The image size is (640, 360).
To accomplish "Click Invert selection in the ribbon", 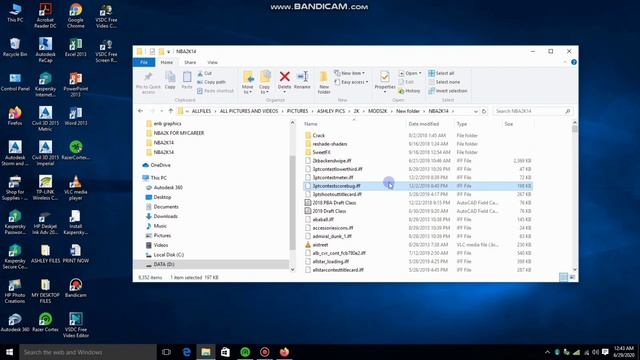I will coord(448,91).
